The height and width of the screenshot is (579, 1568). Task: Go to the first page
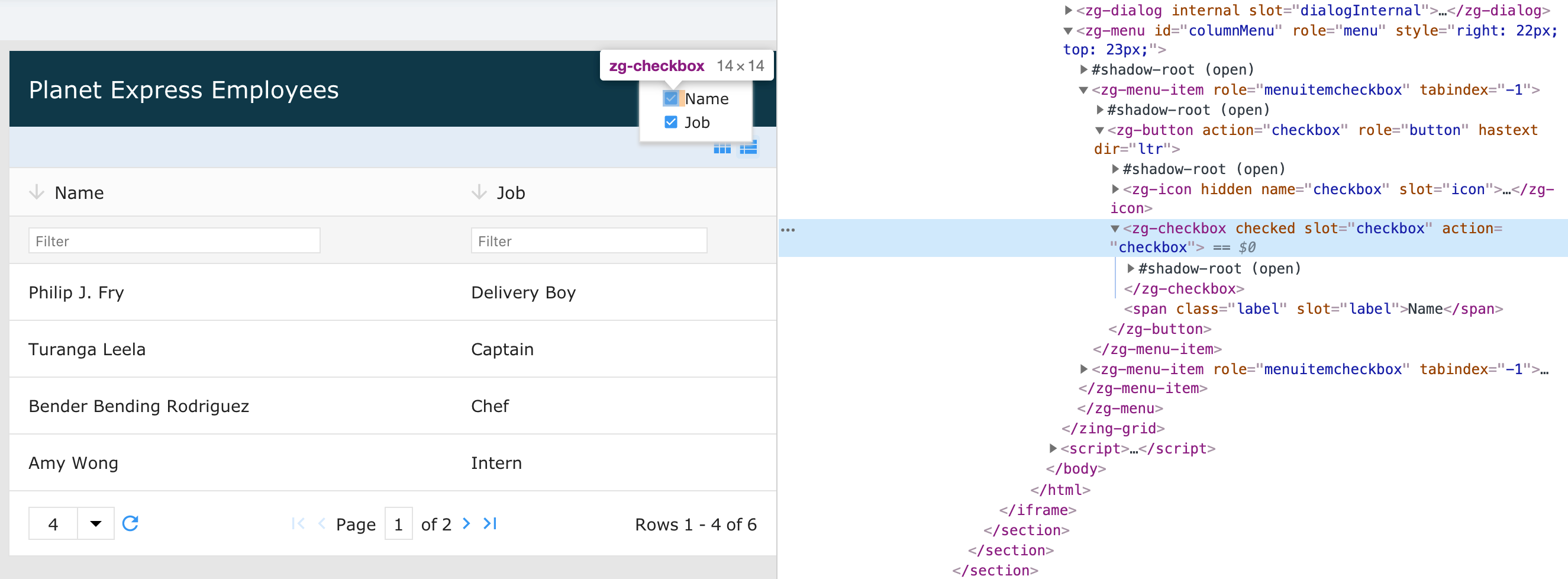[x=298, y=523]
